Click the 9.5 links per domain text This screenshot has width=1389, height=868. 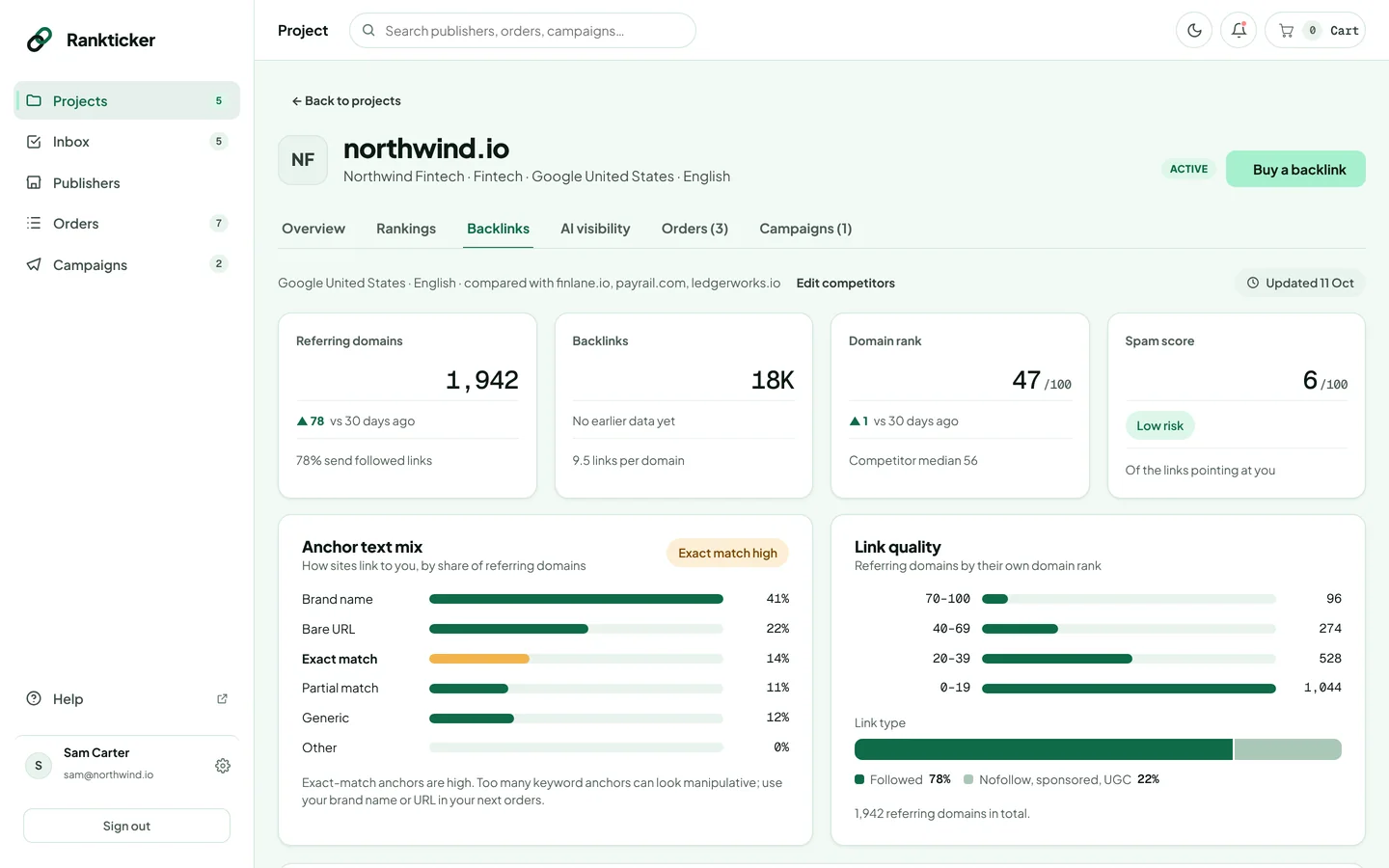628,460
